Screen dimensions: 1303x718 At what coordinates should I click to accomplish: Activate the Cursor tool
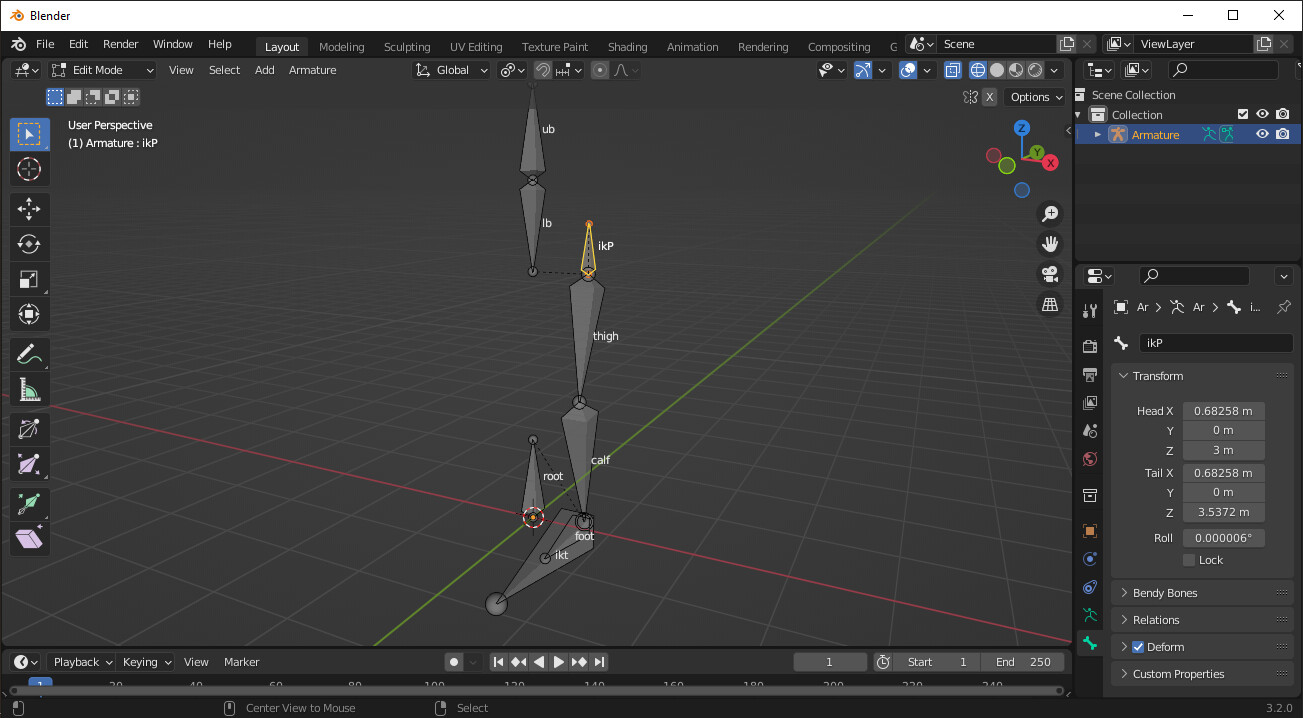pos(29,169)
